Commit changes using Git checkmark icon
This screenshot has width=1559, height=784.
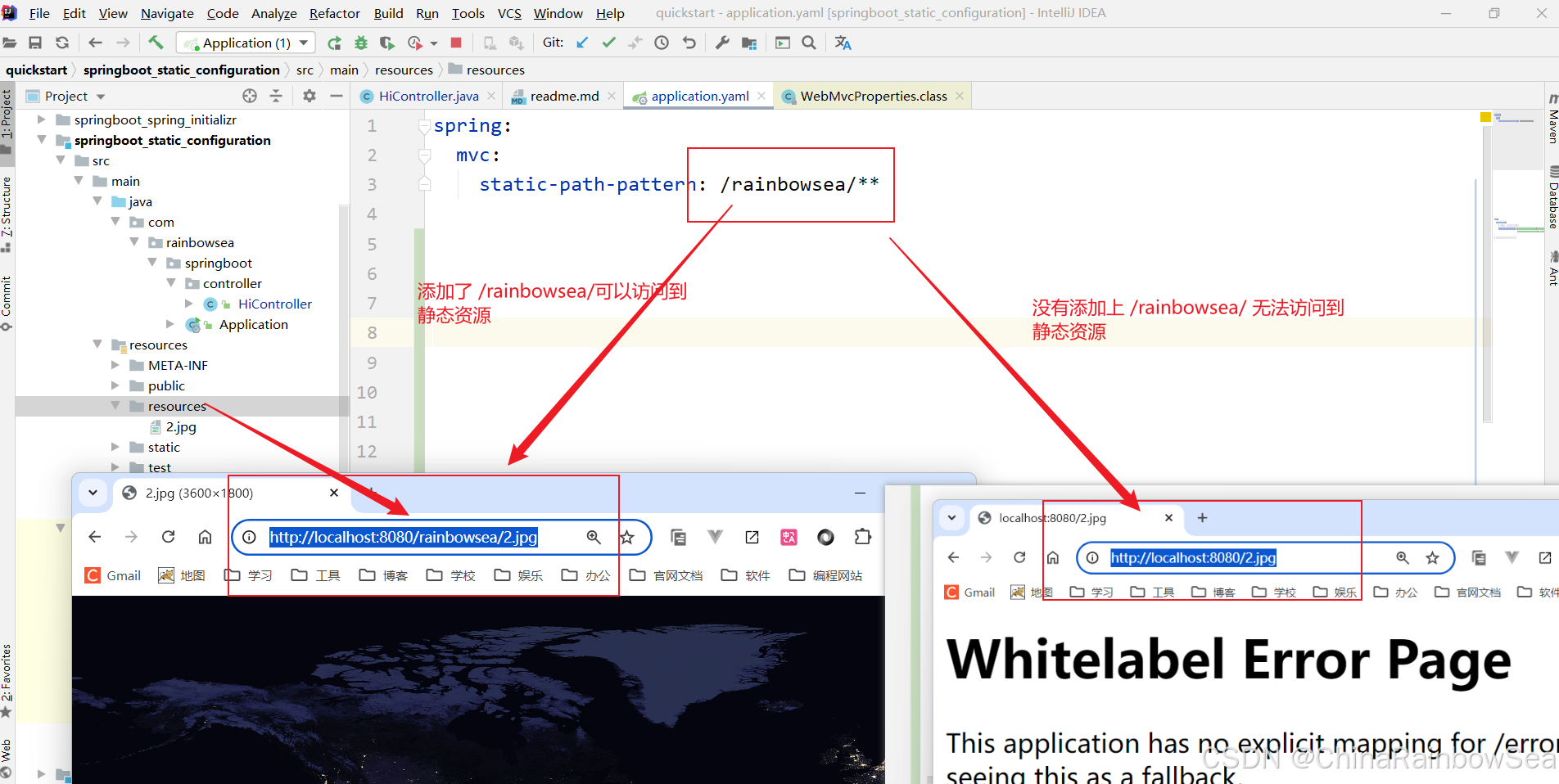(608, 43)
